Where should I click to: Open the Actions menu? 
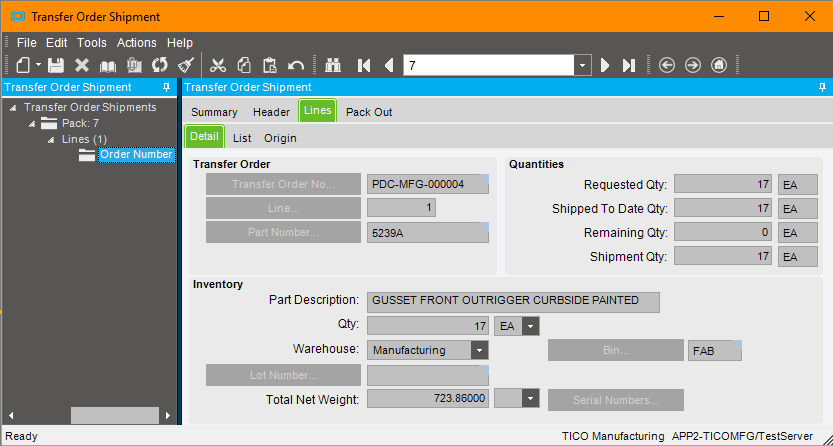(137, 43)
